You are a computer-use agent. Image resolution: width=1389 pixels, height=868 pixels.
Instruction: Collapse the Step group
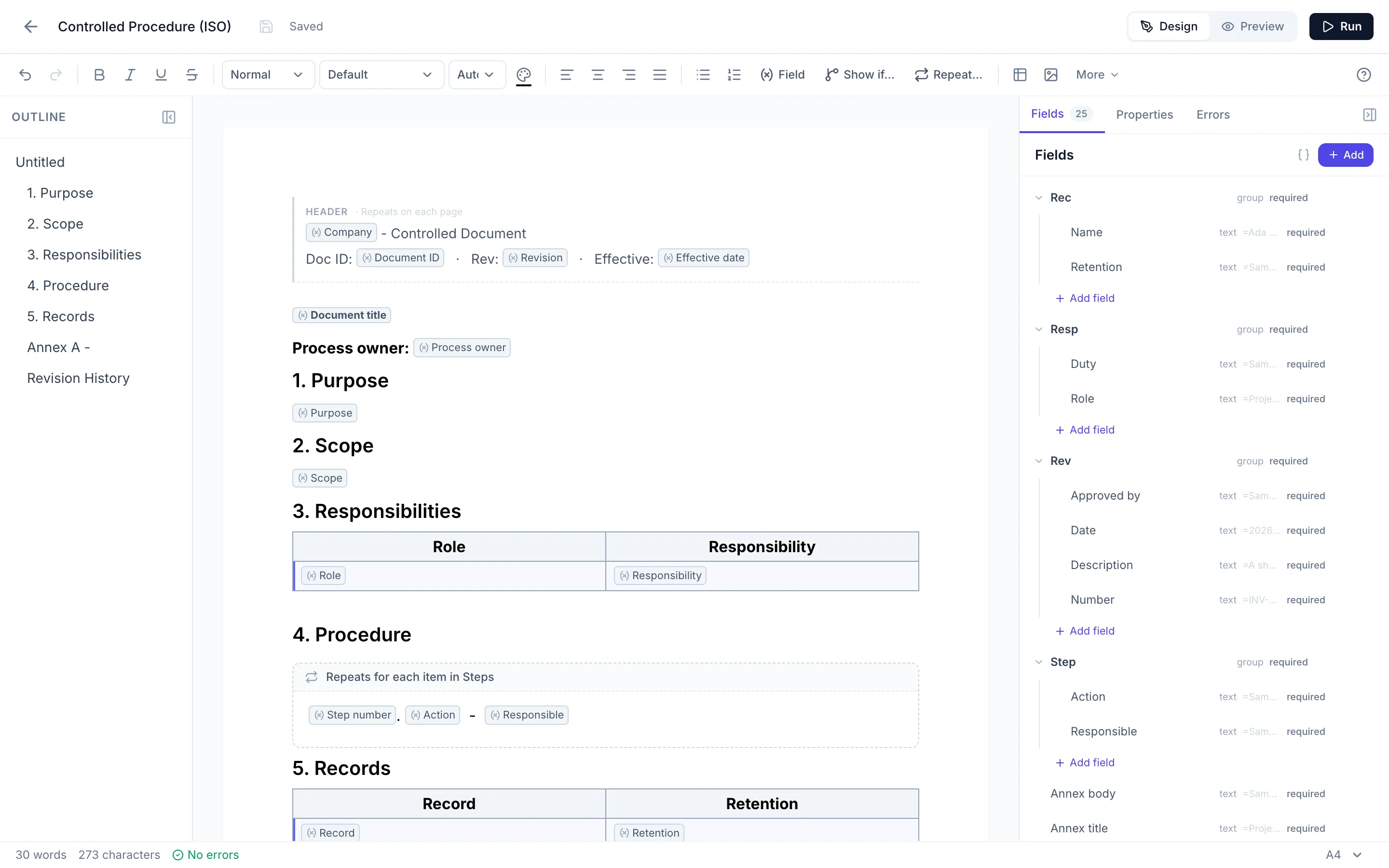tap(1039, 662)
